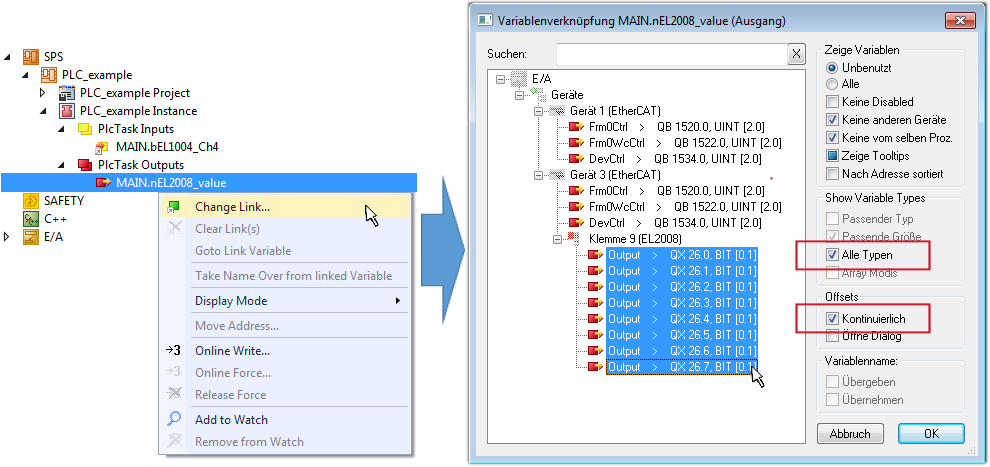Expand the E/A node in project tree

point(9,237)
